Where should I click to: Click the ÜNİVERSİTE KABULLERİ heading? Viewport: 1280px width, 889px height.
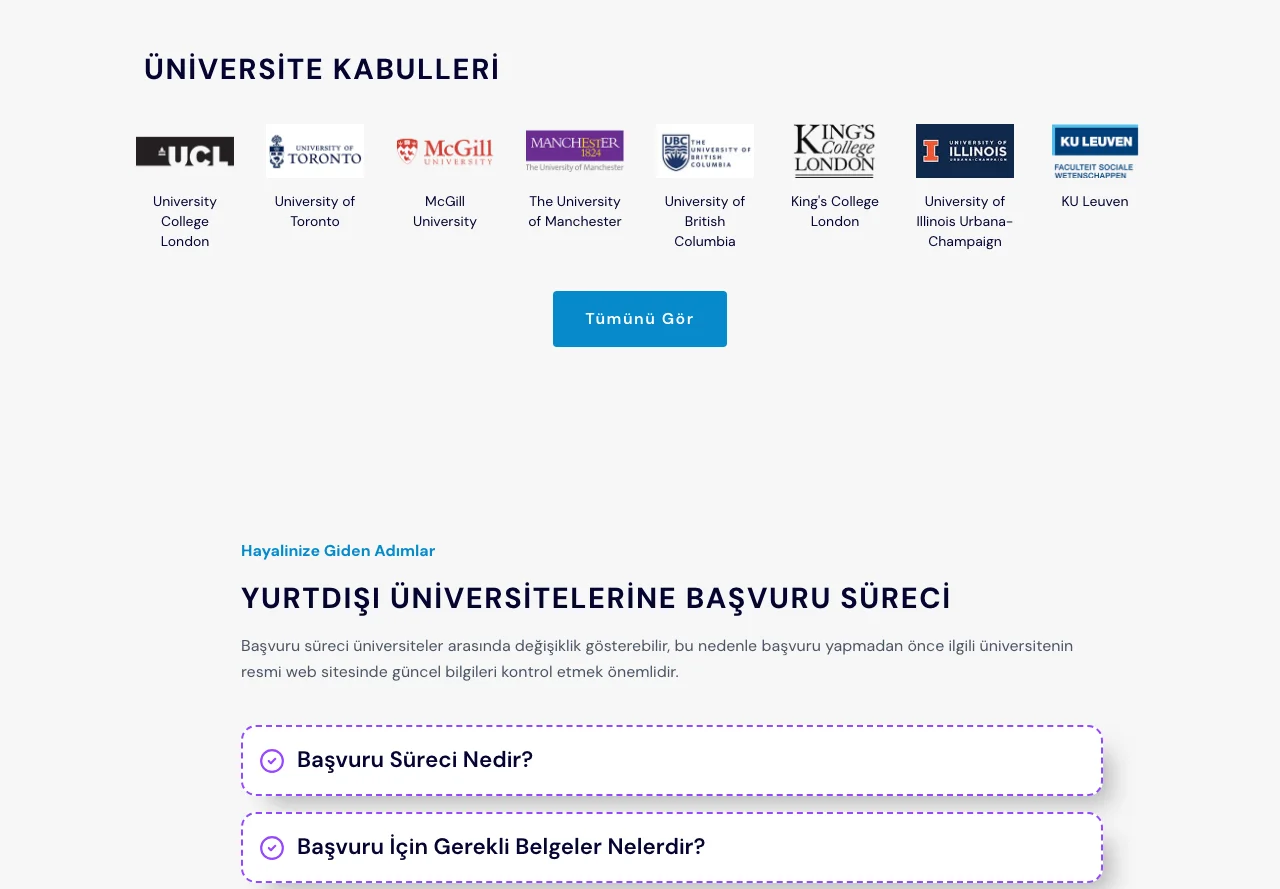tap(322, 69)
